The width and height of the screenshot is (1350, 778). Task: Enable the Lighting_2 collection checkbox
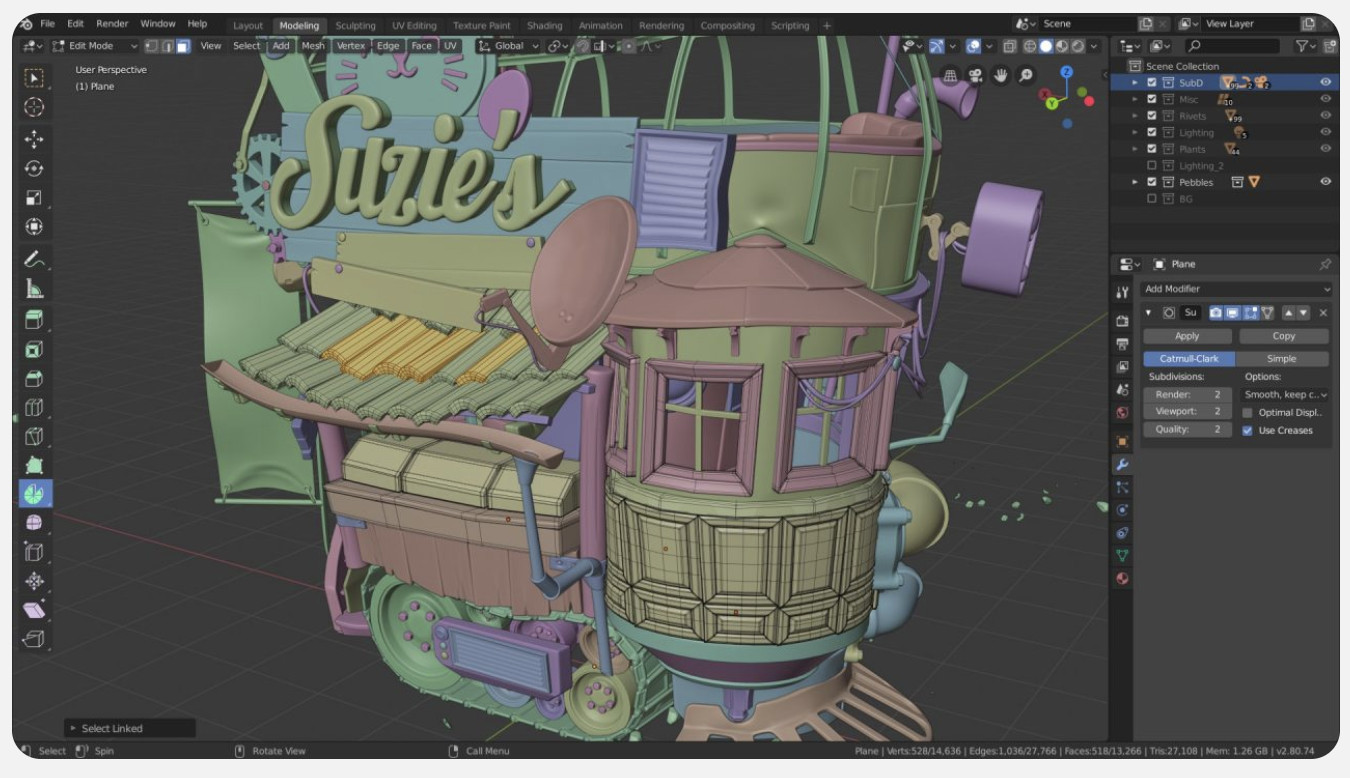tap(1152, 166)
